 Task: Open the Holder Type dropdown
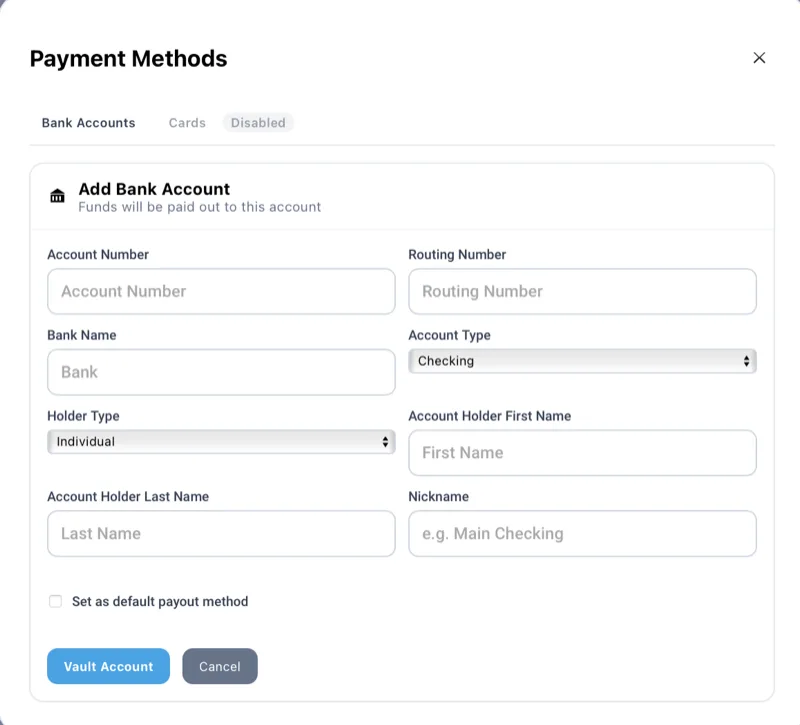[221, 441]
